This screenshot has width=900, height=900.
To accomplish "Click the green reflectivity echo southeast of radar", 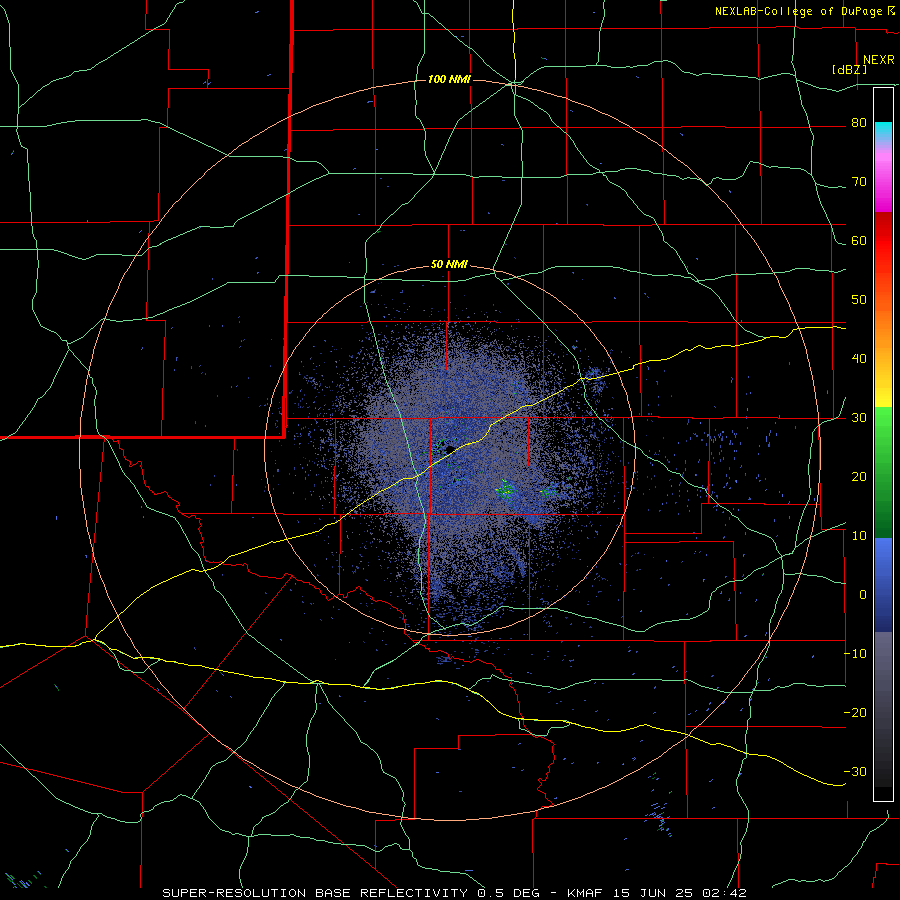I will (506, 489).
